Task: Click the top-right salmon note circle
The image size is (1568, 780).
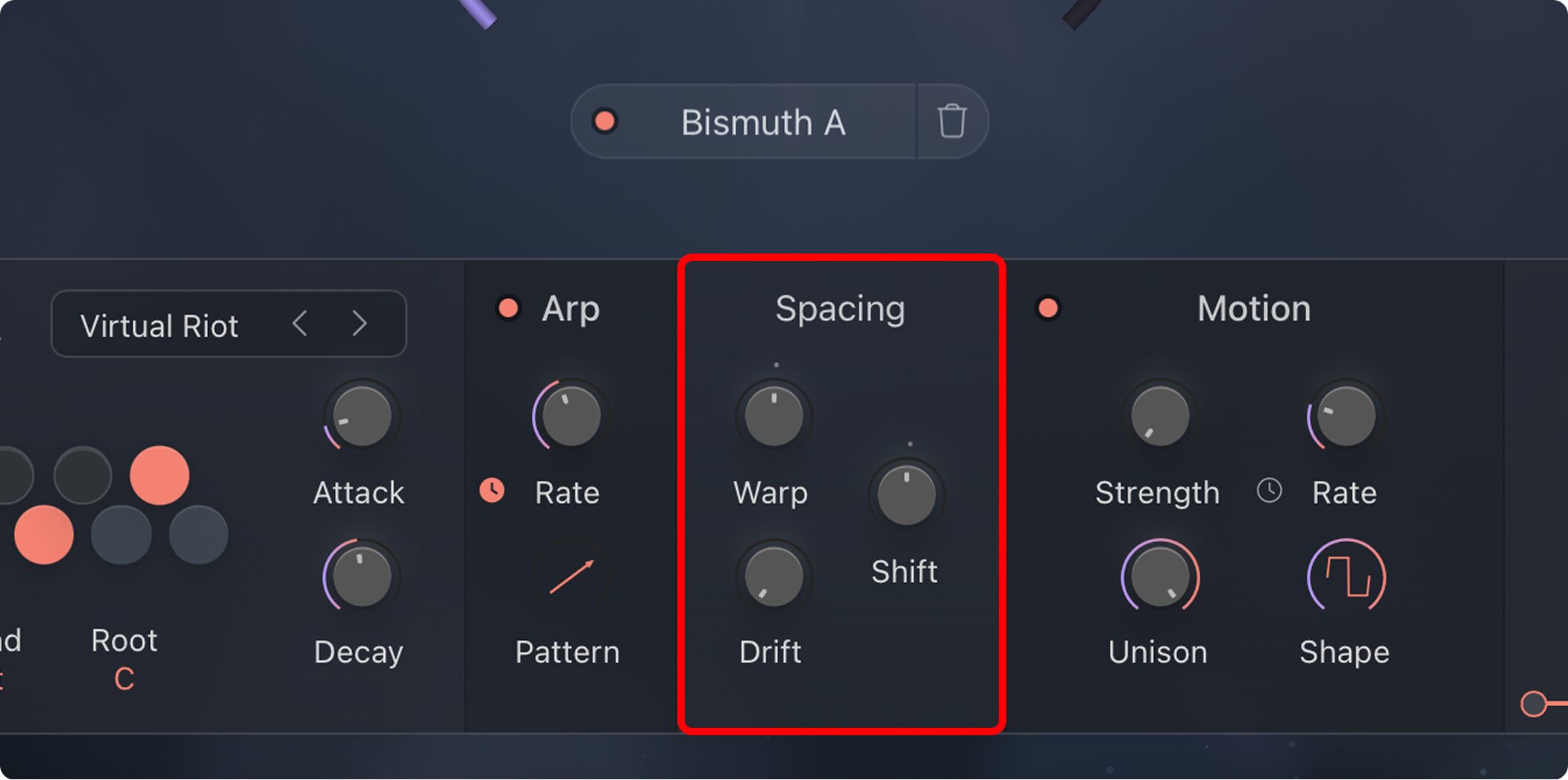Action: pos(159,475)
